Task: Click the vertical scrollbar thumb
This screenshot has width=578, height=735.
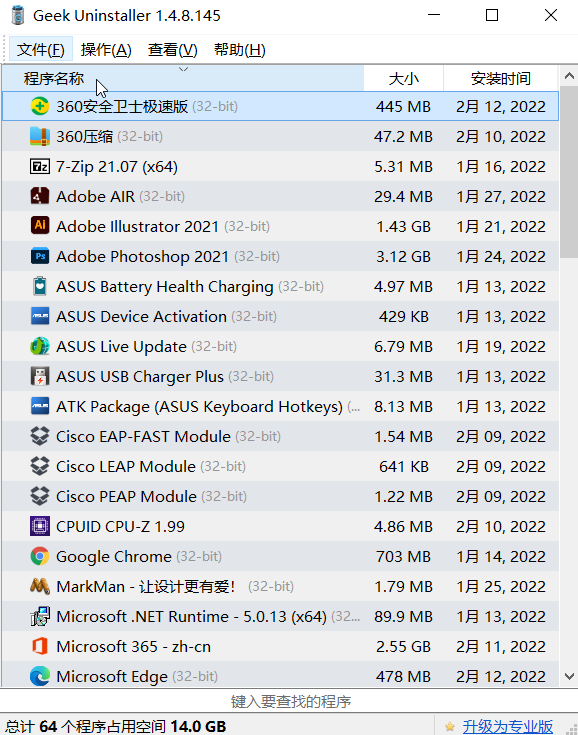Action: [569, 172]
